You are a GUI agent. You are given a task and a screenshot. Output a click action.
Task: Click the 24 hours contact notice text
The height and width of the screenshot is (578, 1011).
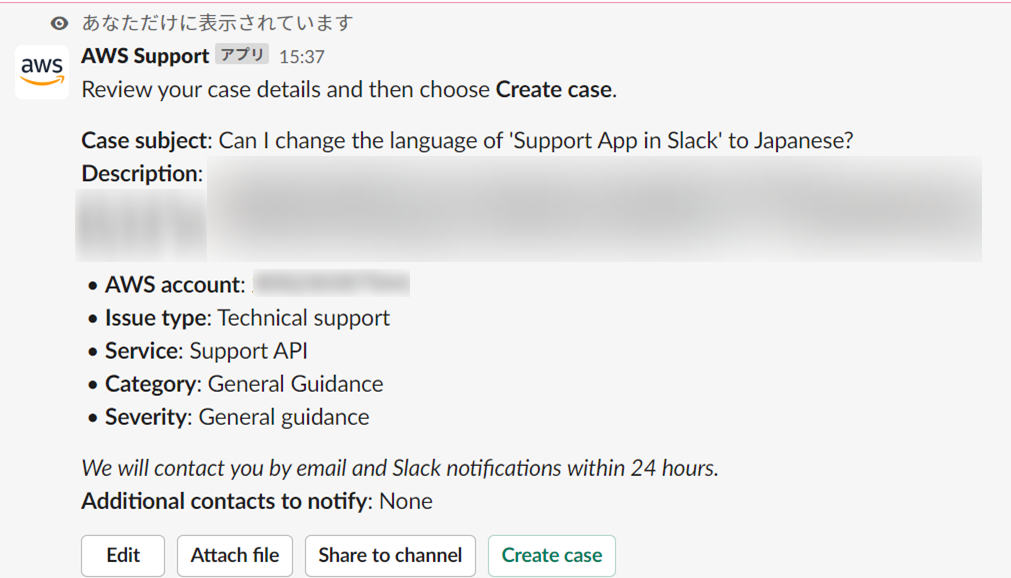tap(400, 468)
